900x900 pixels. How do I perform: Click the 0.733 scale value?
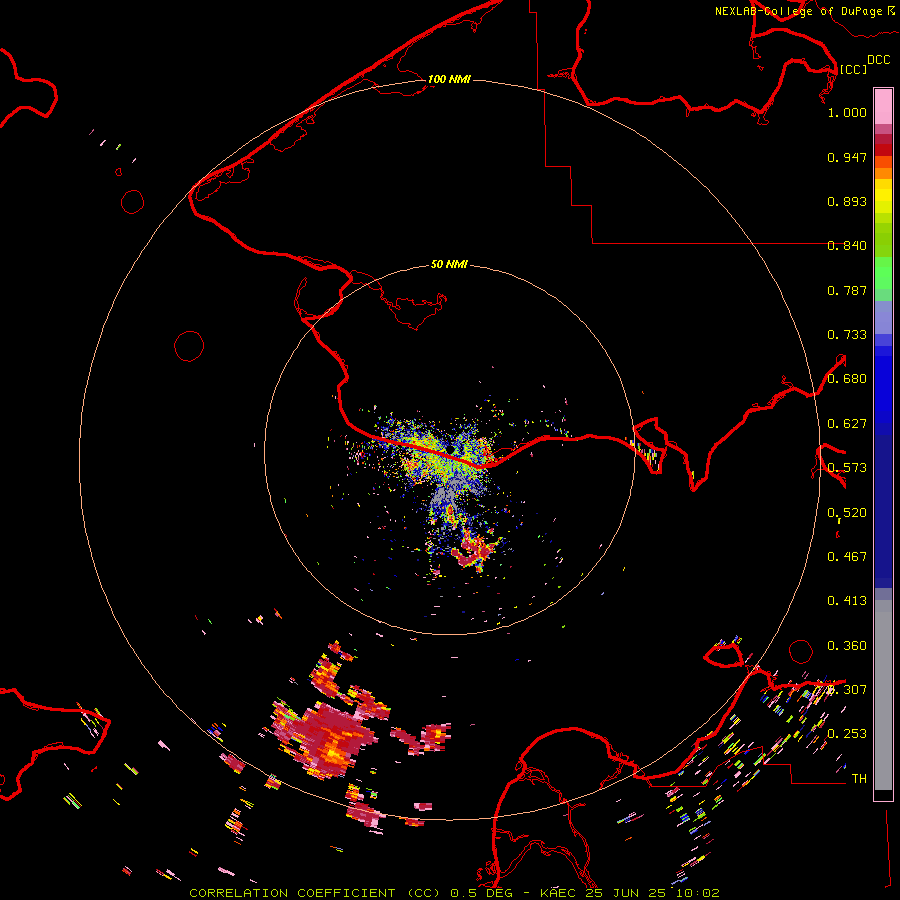tap(847, 335)
